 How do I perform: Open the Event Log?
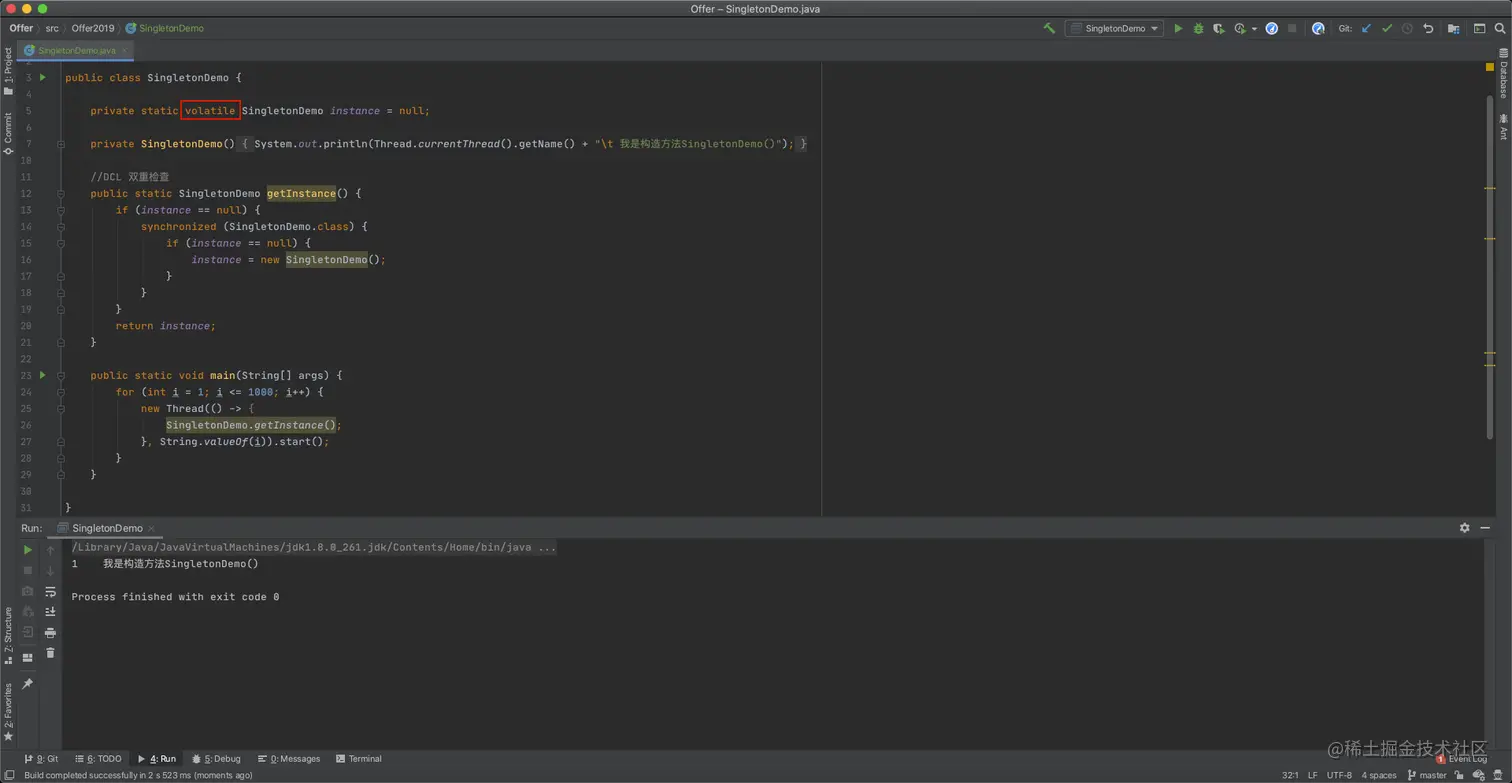pyautogui.click(x=1461, y=759)
